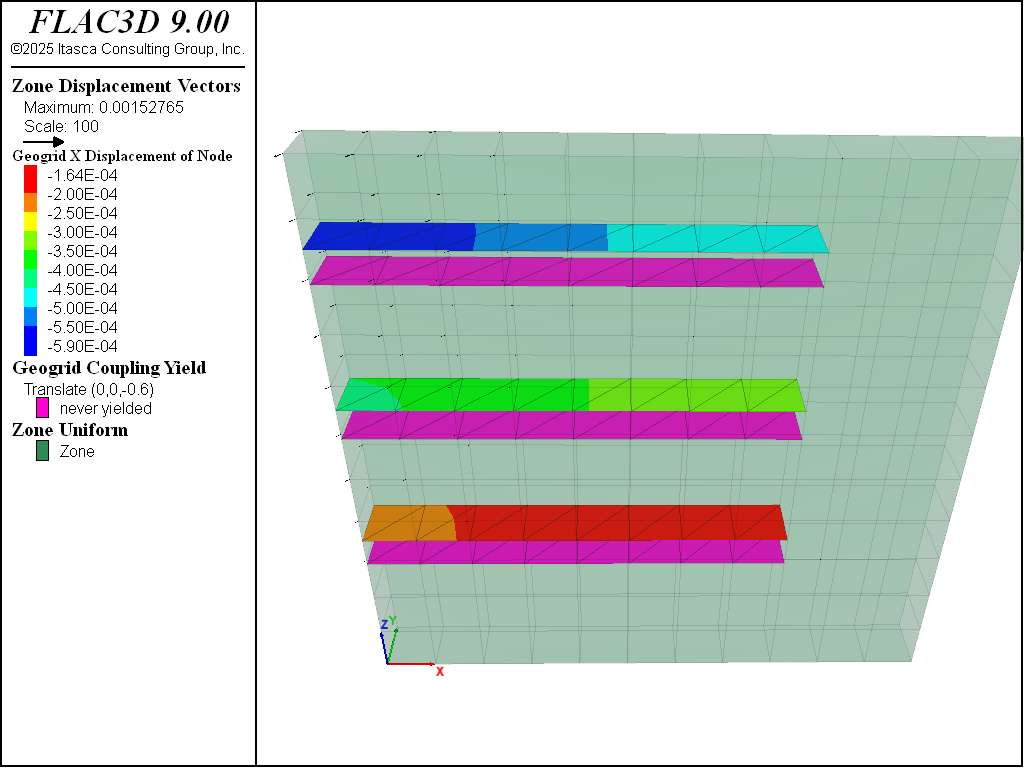1024x768 pixels.
Task: Pick the orange part of the bottom geogrid
Action: (x=410, y=523)
